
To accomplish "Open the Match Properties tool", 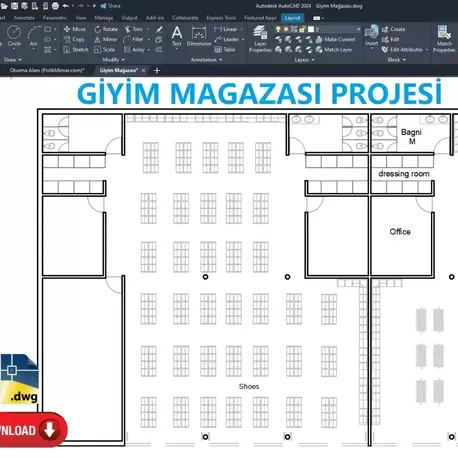I will (x=444, y=39).
